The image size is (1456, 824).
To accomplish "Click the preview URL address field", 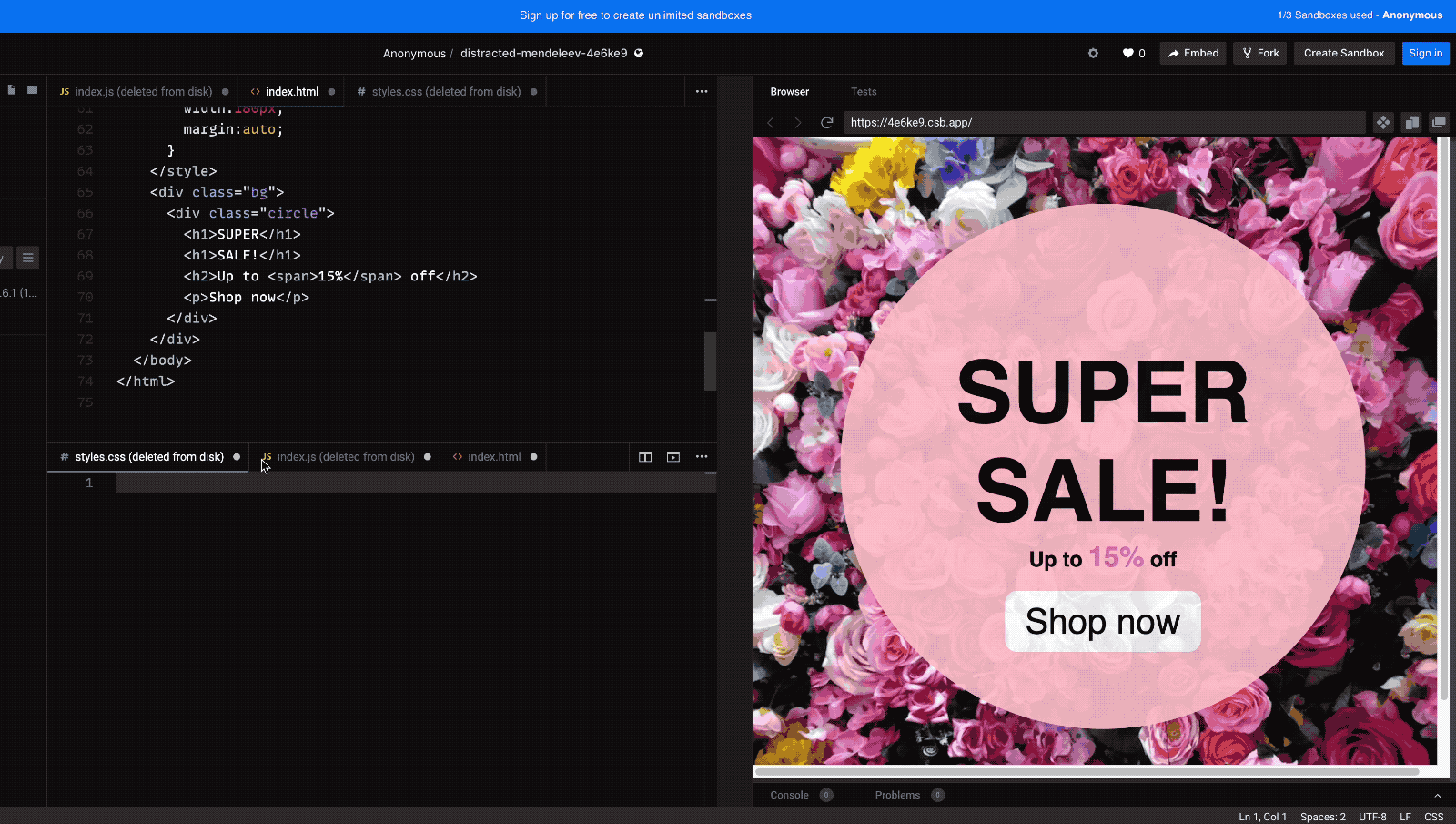I will pyautogui.click(x=1103, y=123).
